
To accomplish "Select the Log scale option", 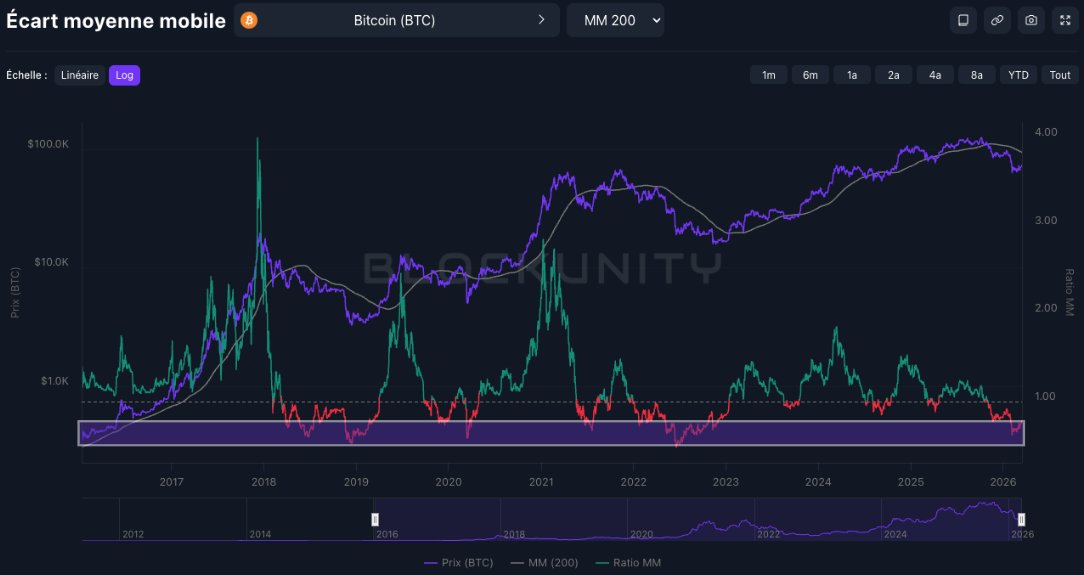I will tap(124, 75).
